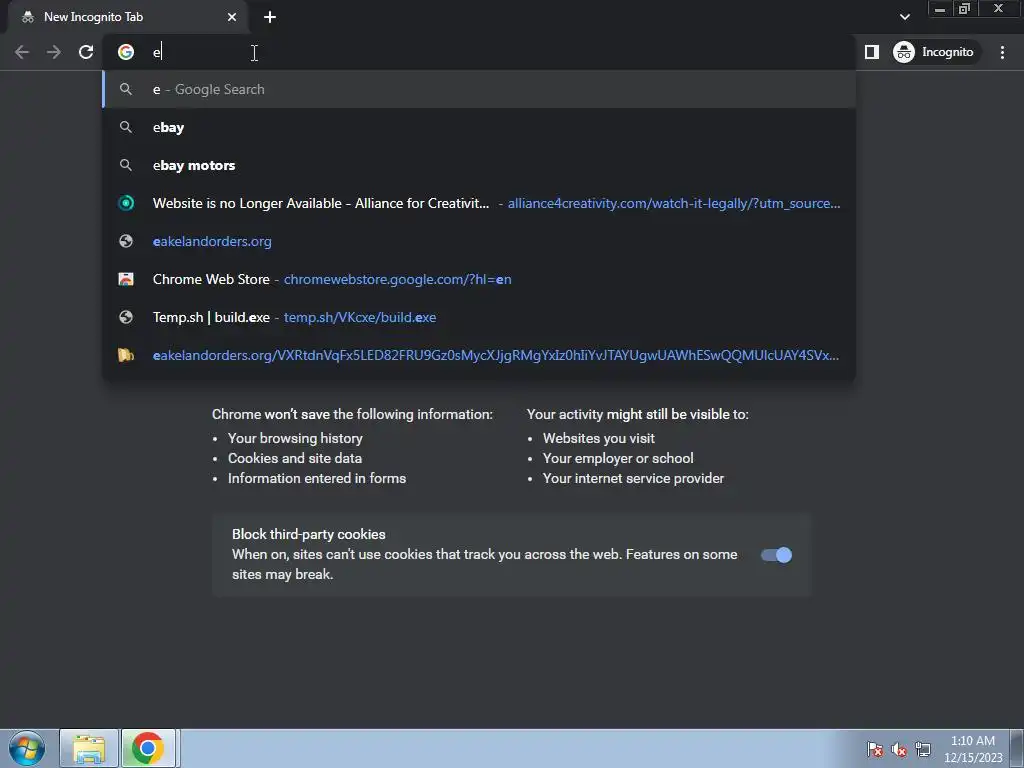Click 'Information entered in forms' text
This screenshot has height=768, width=1024.
click(x=317, y=479)
